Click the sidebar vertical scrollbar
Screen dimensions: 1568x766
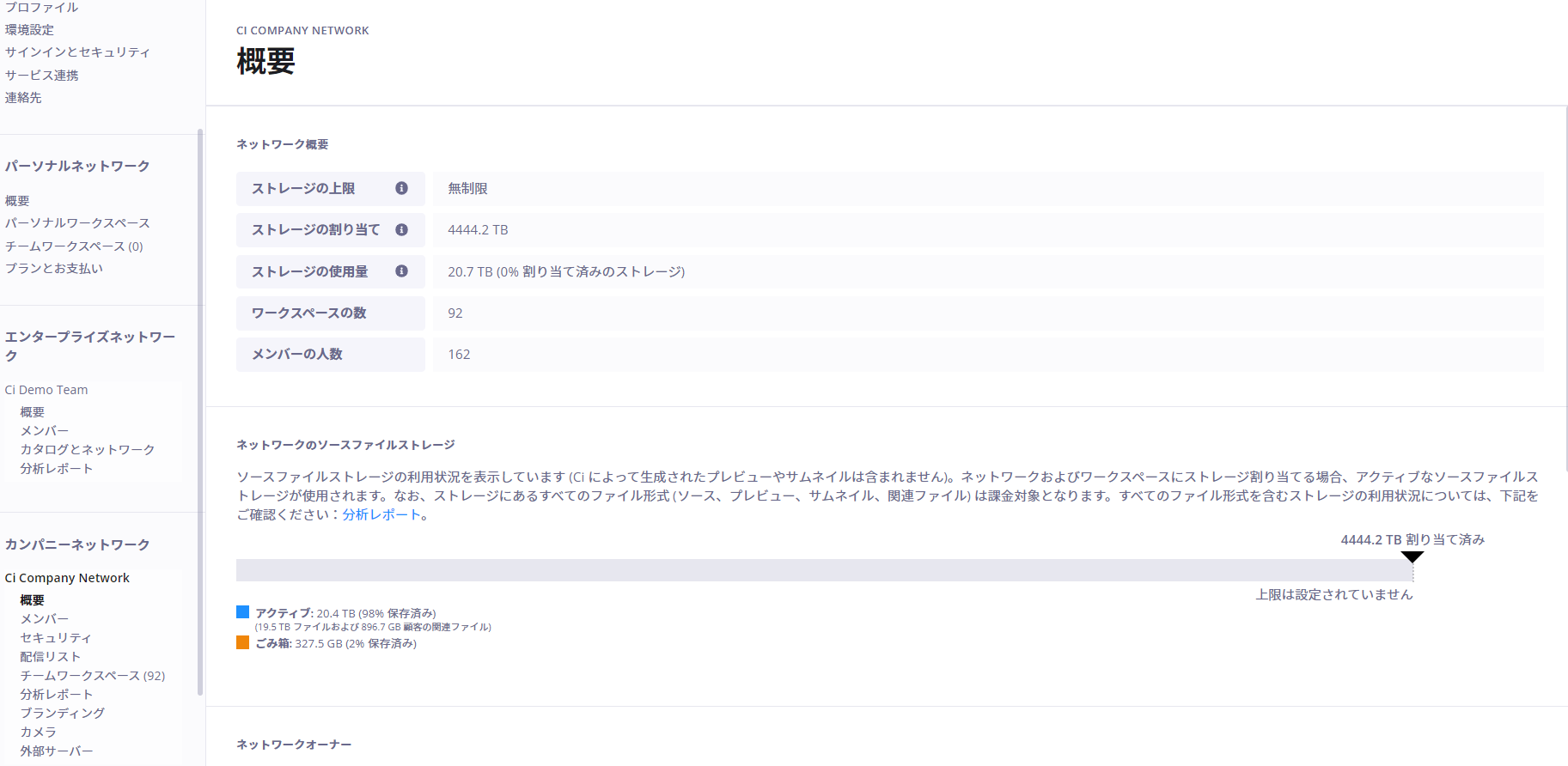(200, 412)
